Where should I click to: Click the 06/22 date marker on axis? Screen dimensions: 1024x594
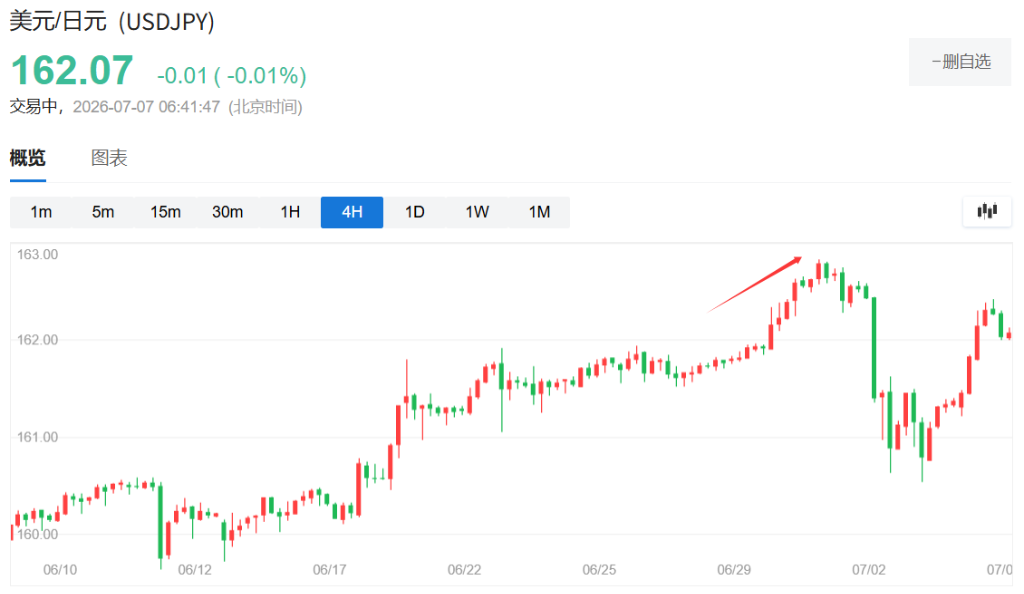tap(464, 570)
